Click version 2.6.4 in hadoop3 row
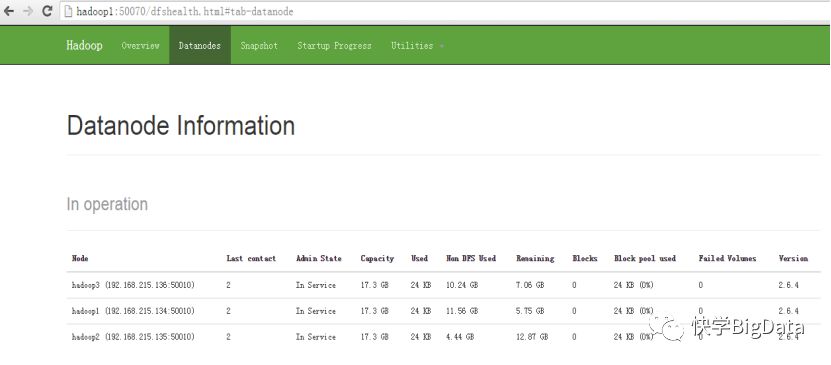Screen dimensions: 831x365 (789, 285)
